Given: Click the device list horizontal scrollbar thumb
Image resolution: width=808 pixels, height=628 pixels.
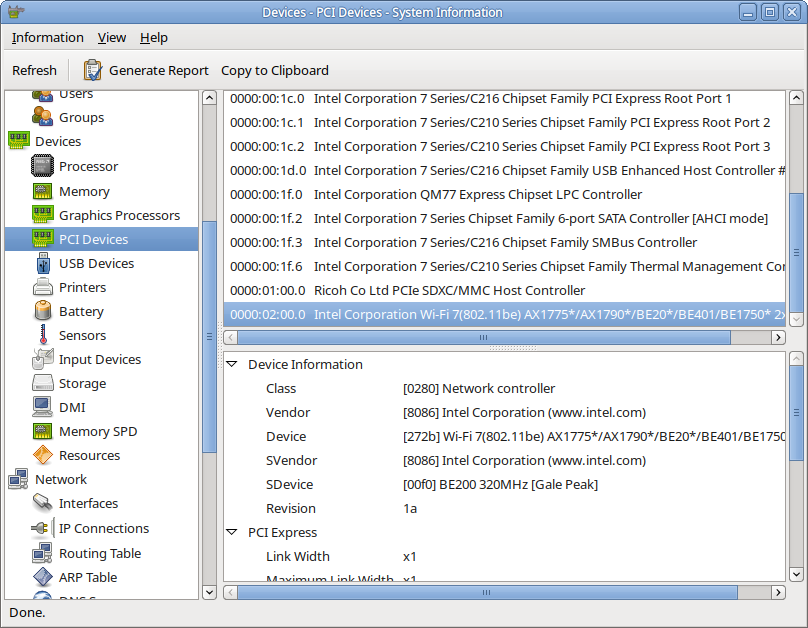Looking at the screenshot, I should point(483,337).
